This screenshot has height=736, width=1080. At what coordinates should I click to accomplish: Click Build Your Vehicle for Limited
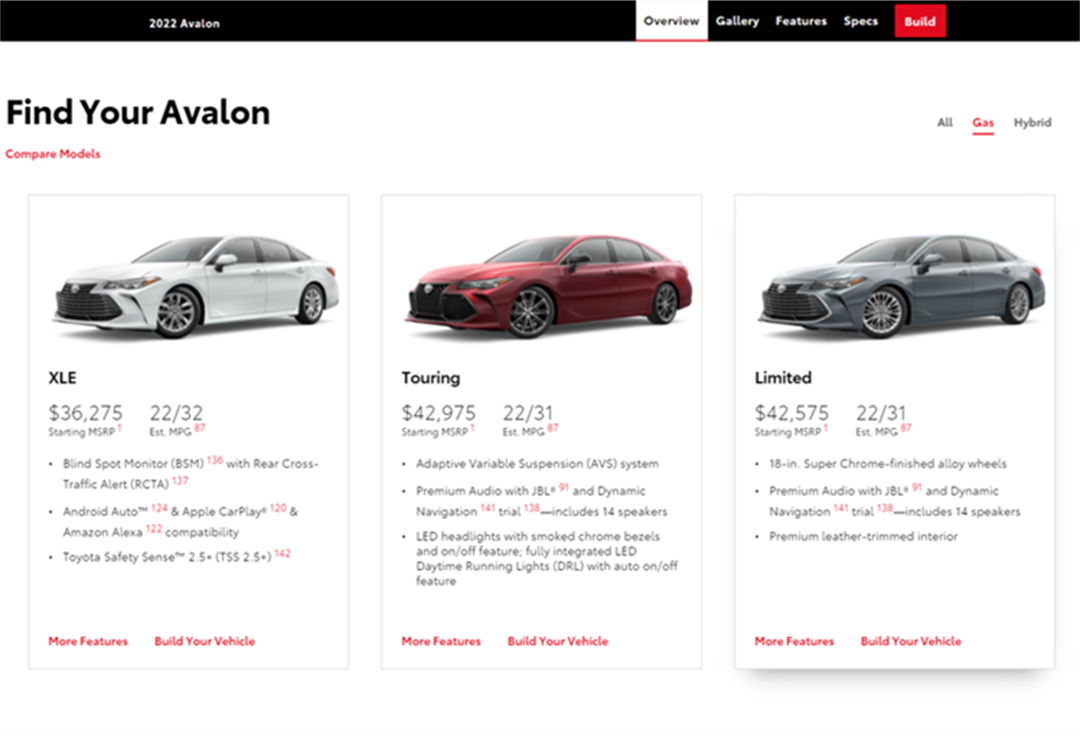[x=910, y=641]
